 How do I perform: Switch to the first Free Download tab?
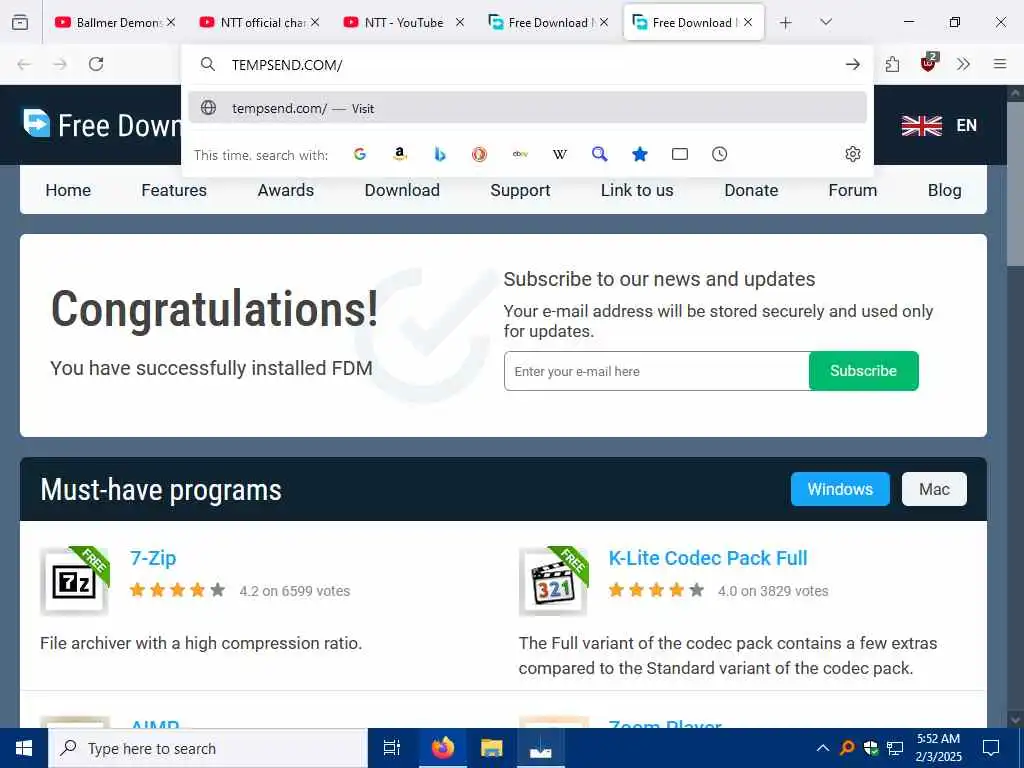tap(547, 23)
